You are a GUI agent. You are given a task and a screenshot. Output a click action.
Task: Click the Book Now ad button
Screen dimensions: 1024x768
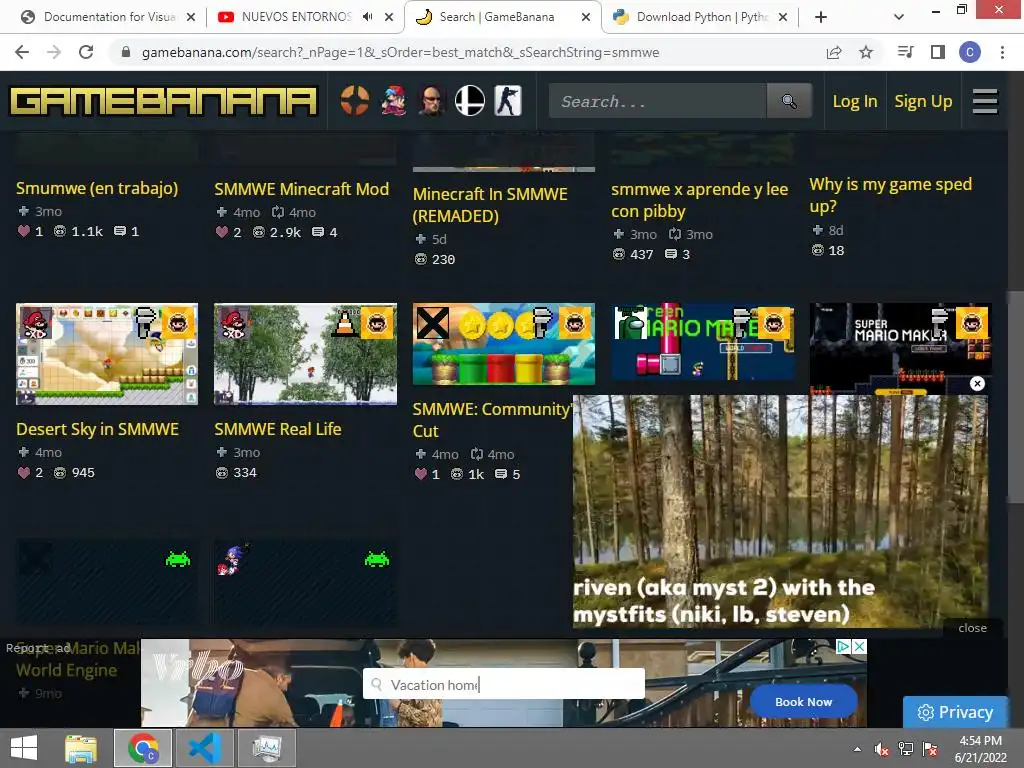[803, 702]
